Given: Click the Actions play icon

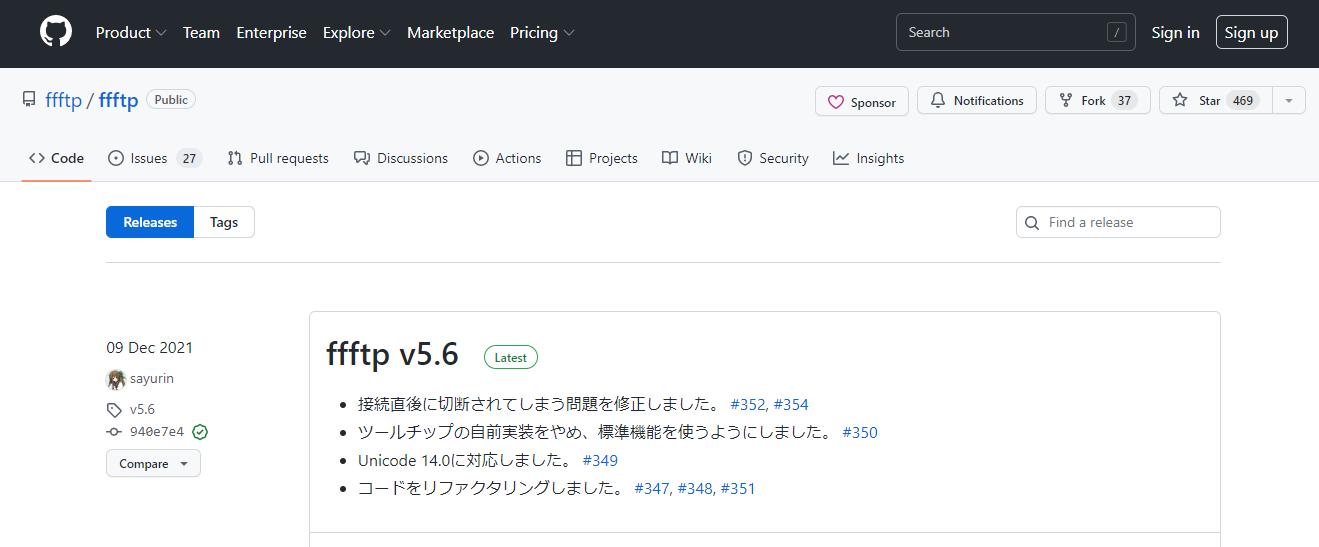Looking at the screenshot, I should click(x=481, y=158).
